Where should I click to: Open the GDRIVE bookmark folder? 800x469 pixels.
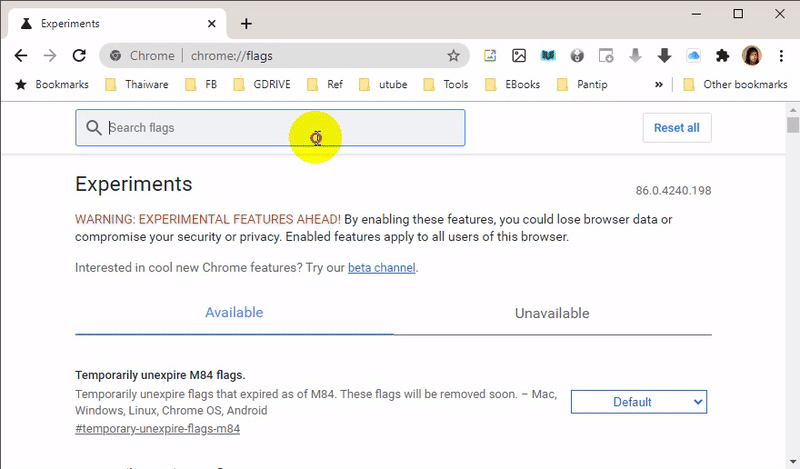262,84
